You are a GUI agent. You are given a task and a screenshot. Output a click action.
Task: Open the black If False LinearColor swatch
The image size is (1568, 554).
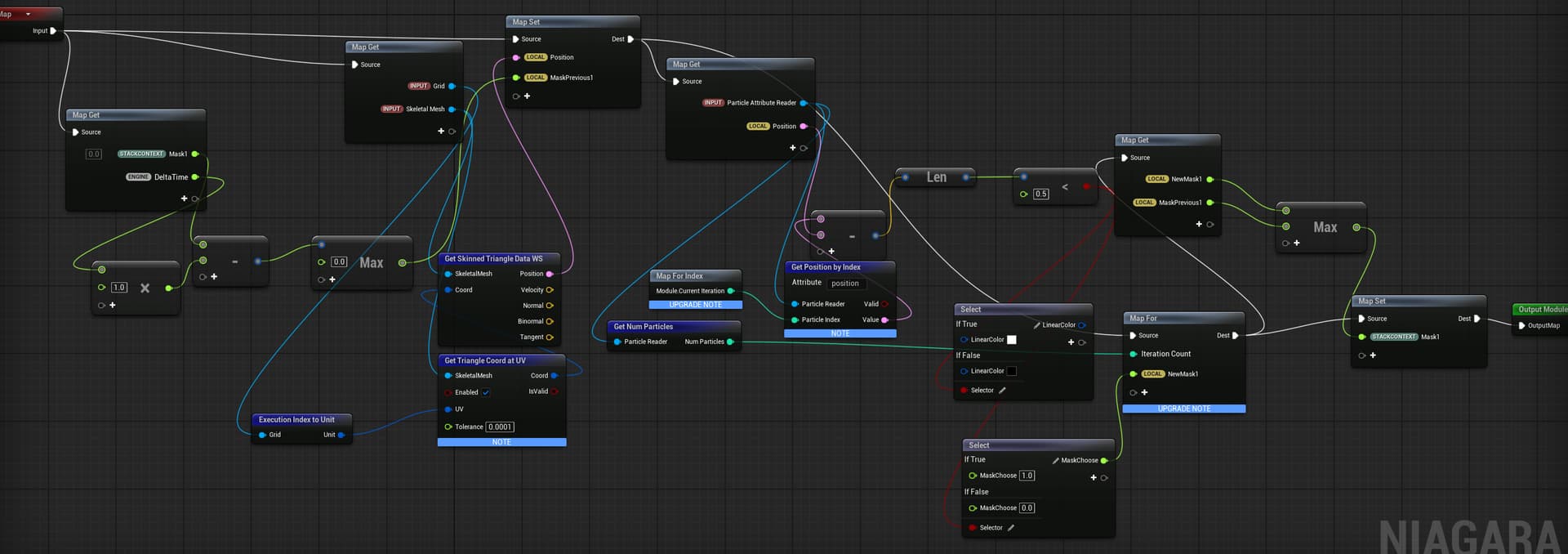[x=1012, y=372]
